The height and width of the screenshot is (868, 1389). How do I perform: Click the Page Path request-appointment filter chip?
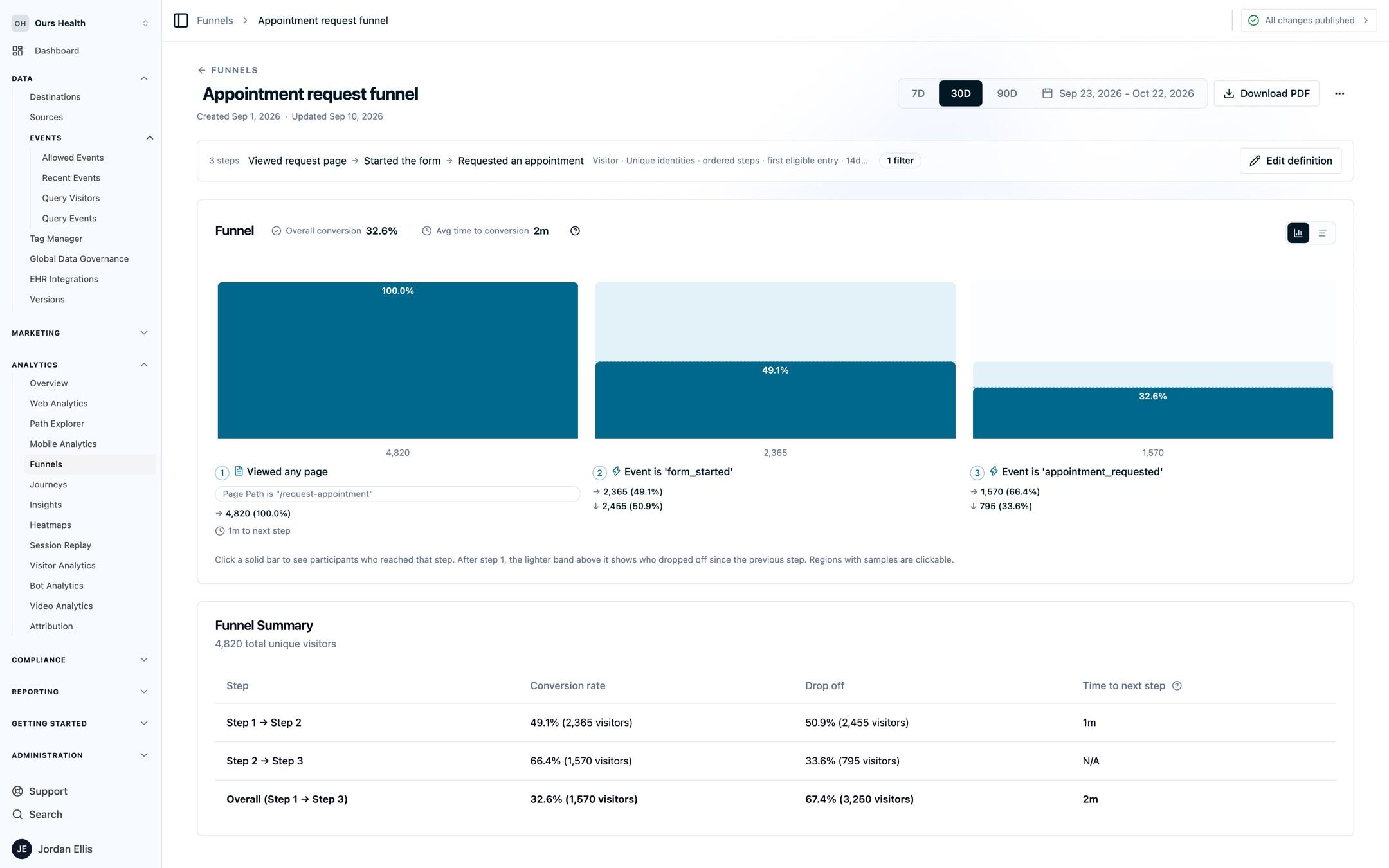[x=397, y=494]
